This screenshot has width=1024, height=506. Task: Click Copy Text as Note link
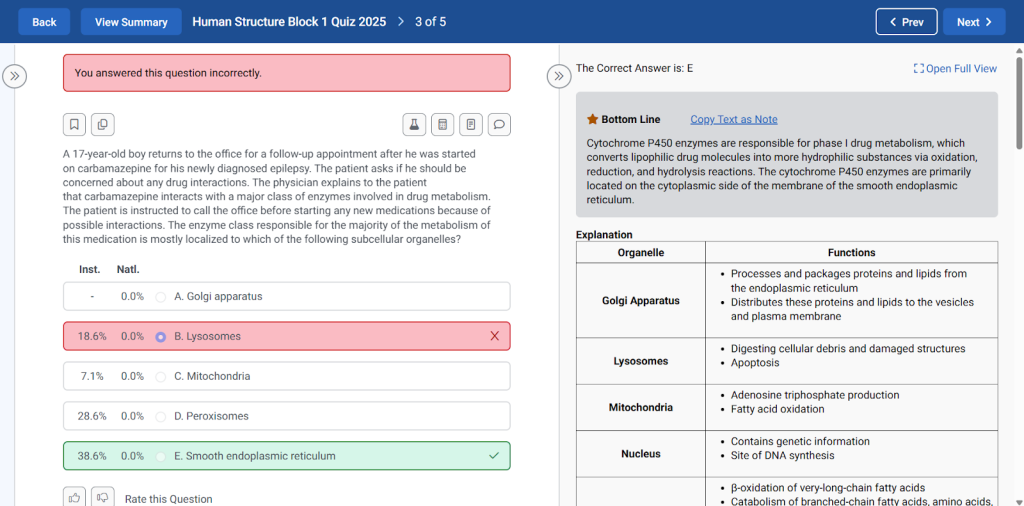coord(733,120)
